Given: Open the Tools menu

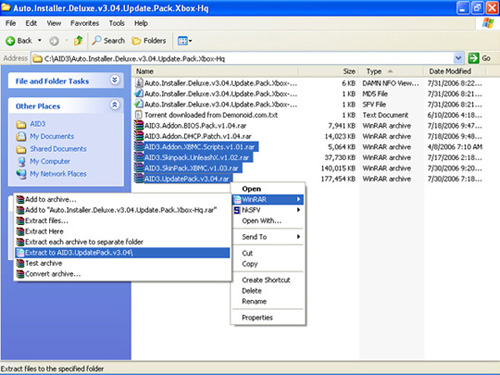Looking at the screenshot, I should coord(117,23).
